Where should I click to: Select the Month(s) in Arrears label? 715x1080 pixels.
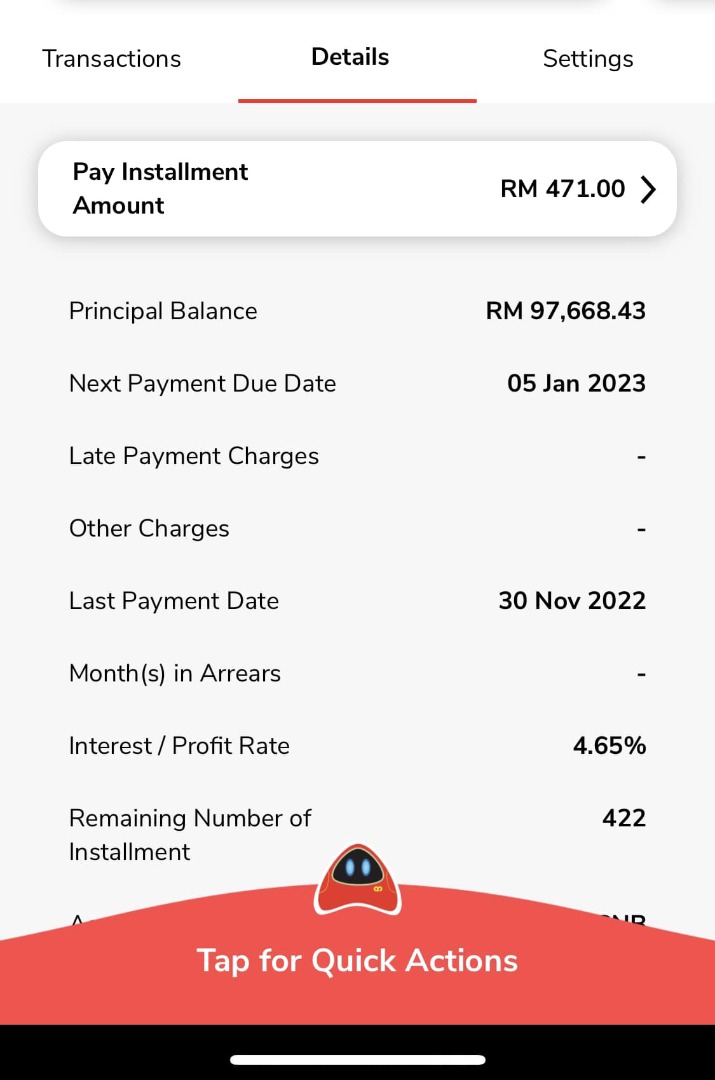(175, 674)
